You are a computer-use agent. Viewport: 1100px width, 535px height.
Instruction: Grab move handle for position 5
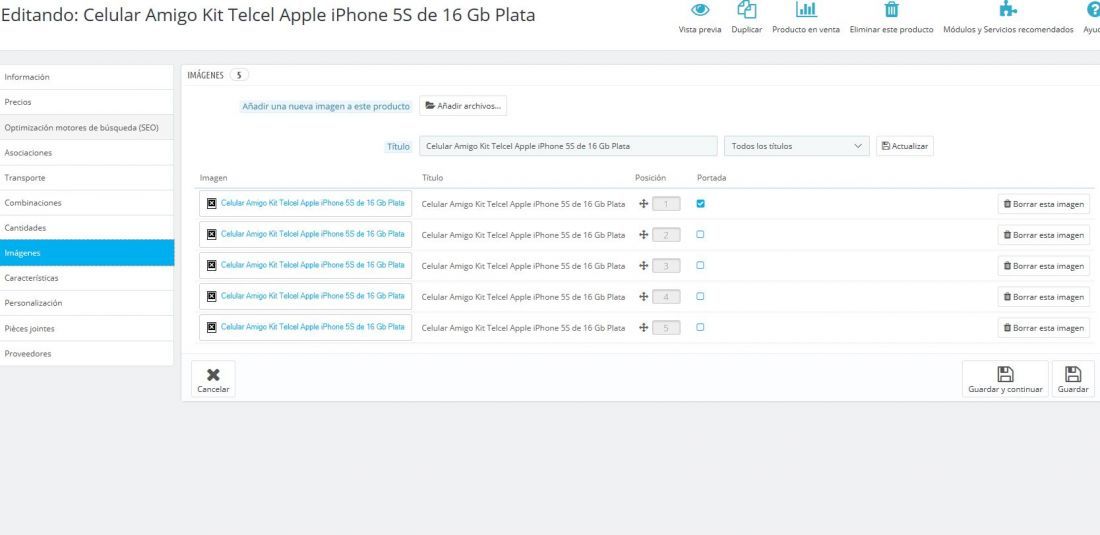[x=643, y=327]
